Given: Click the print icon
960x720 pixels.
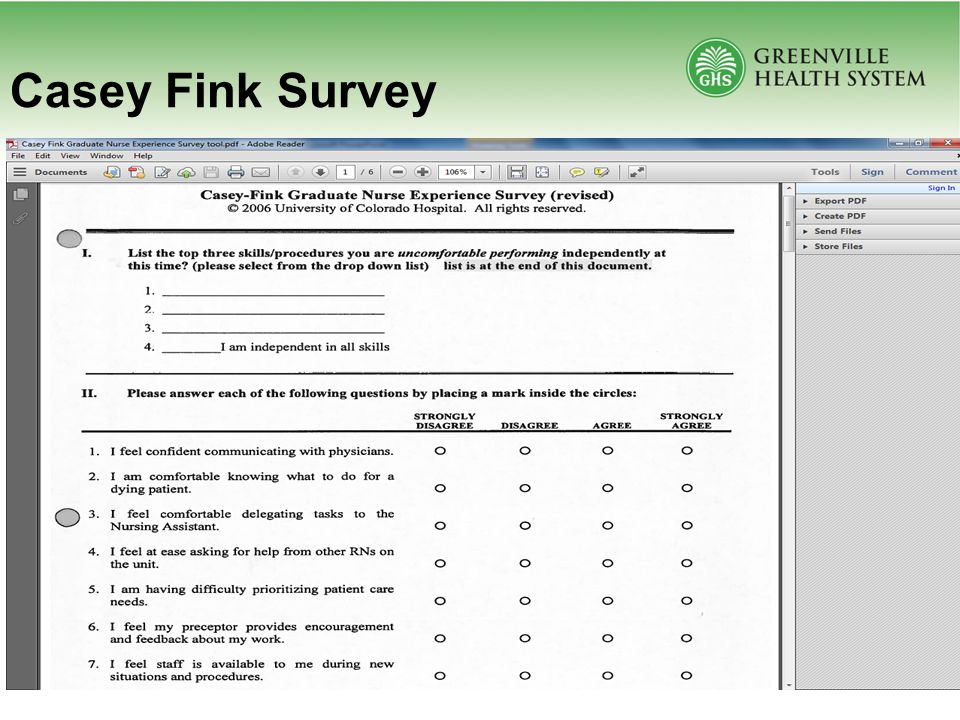Looking at the screenshot, I should 236,172.
